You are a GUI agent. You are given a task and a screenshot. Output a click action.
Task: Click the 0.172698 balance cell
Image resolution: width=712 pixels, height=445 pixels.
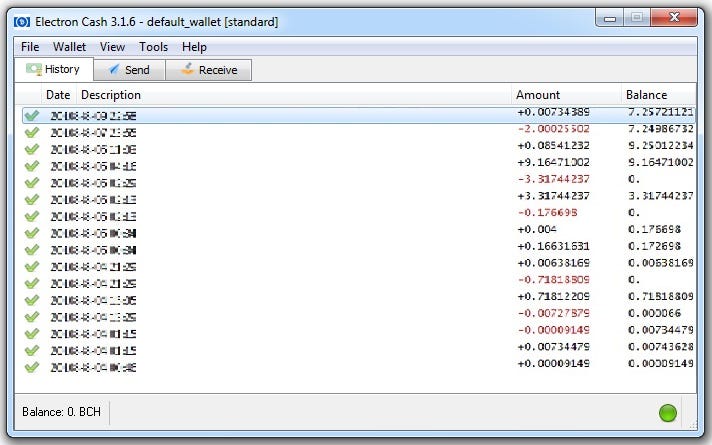[654, 246]
